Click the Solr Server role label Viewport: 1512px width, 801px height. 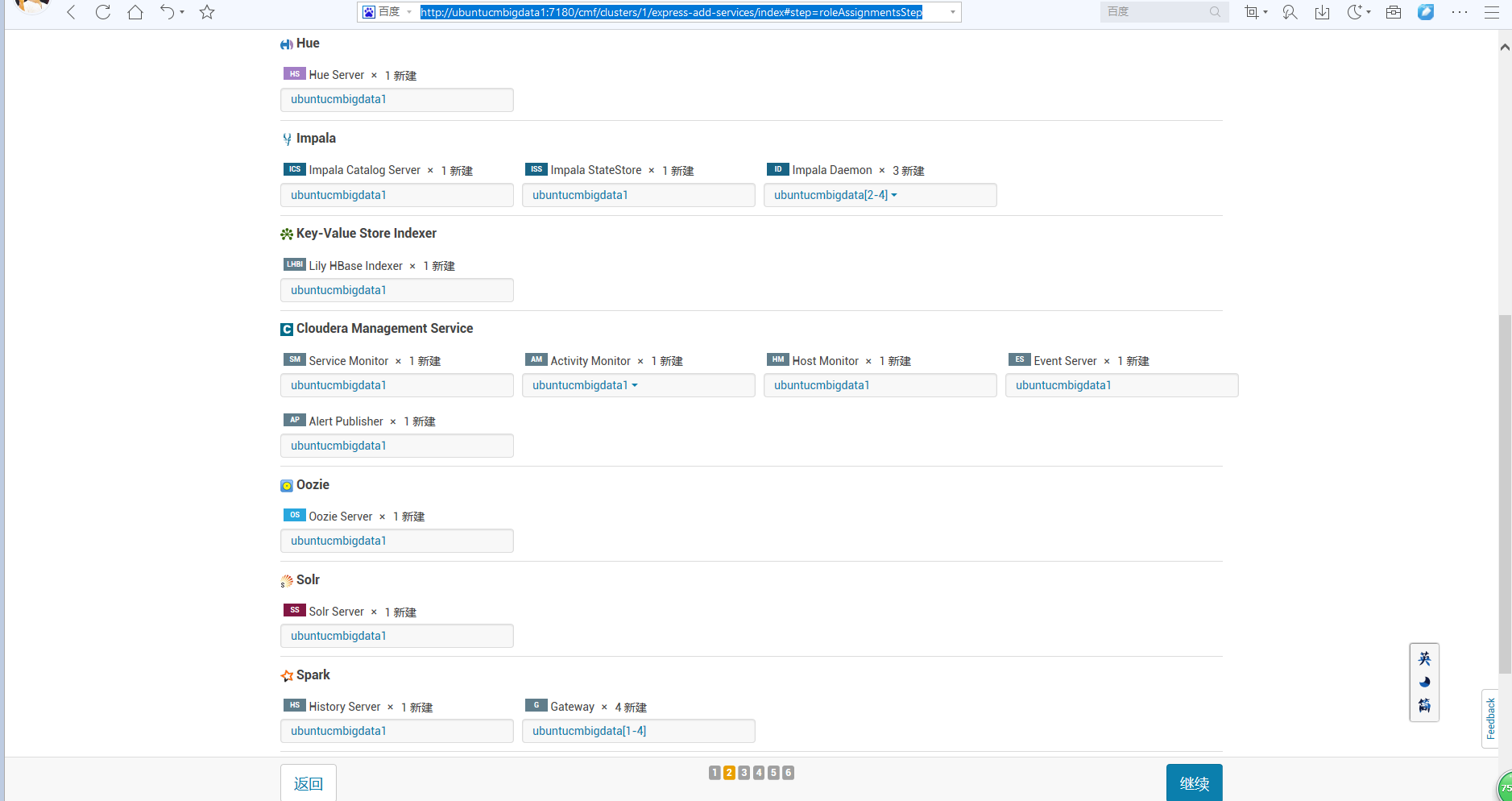(337, 612)
